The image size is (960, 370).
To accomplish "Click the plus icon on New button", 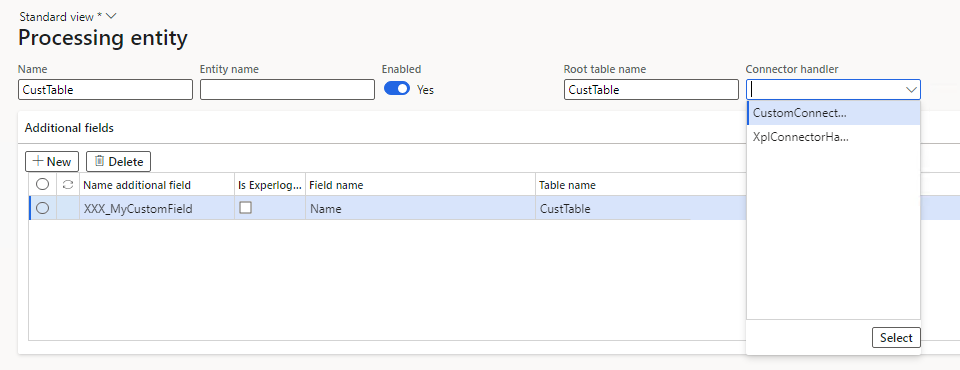I will click(x=38, y=161).
